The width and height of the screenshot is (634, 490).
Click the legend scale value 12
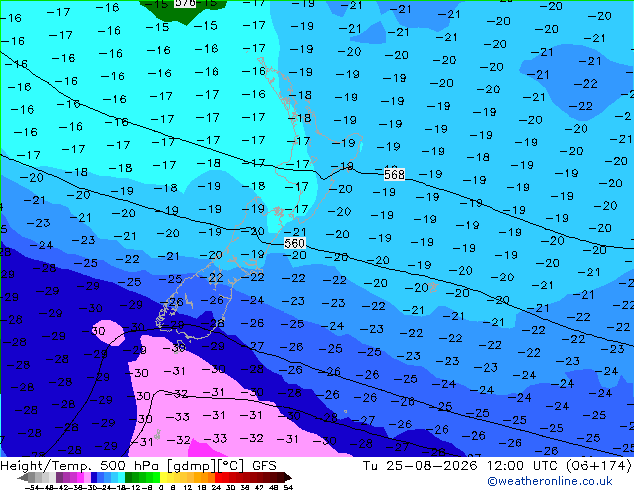[188, 487]
